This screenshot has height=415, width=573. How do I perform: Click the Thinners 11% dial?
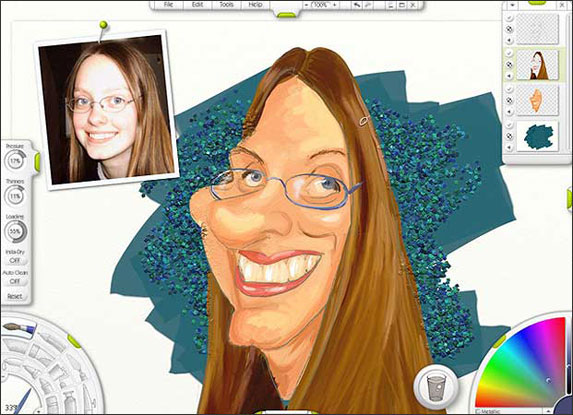15,196
